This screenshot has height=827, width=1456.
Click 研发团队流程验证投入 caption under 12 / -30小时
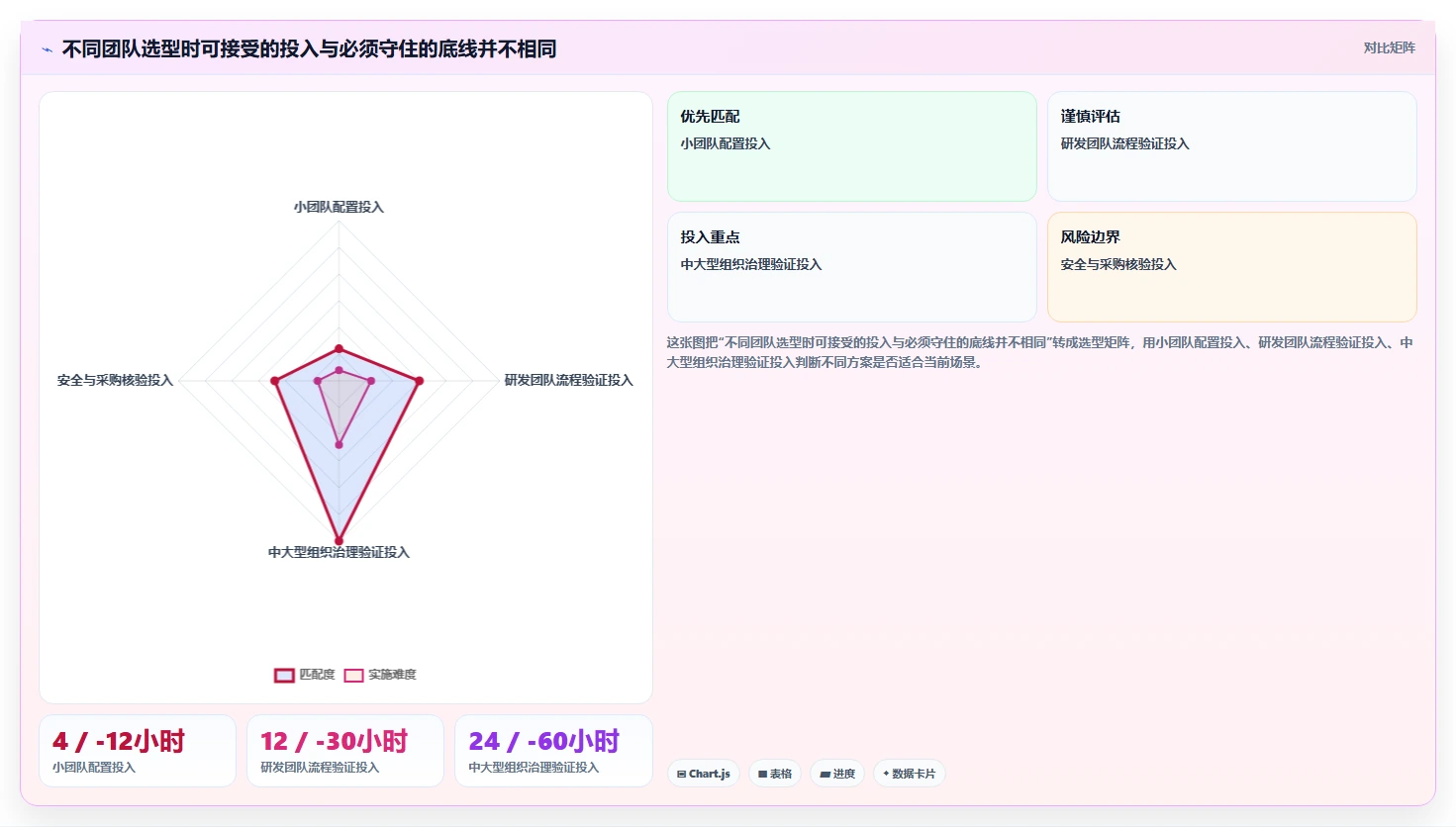[320, 768]
